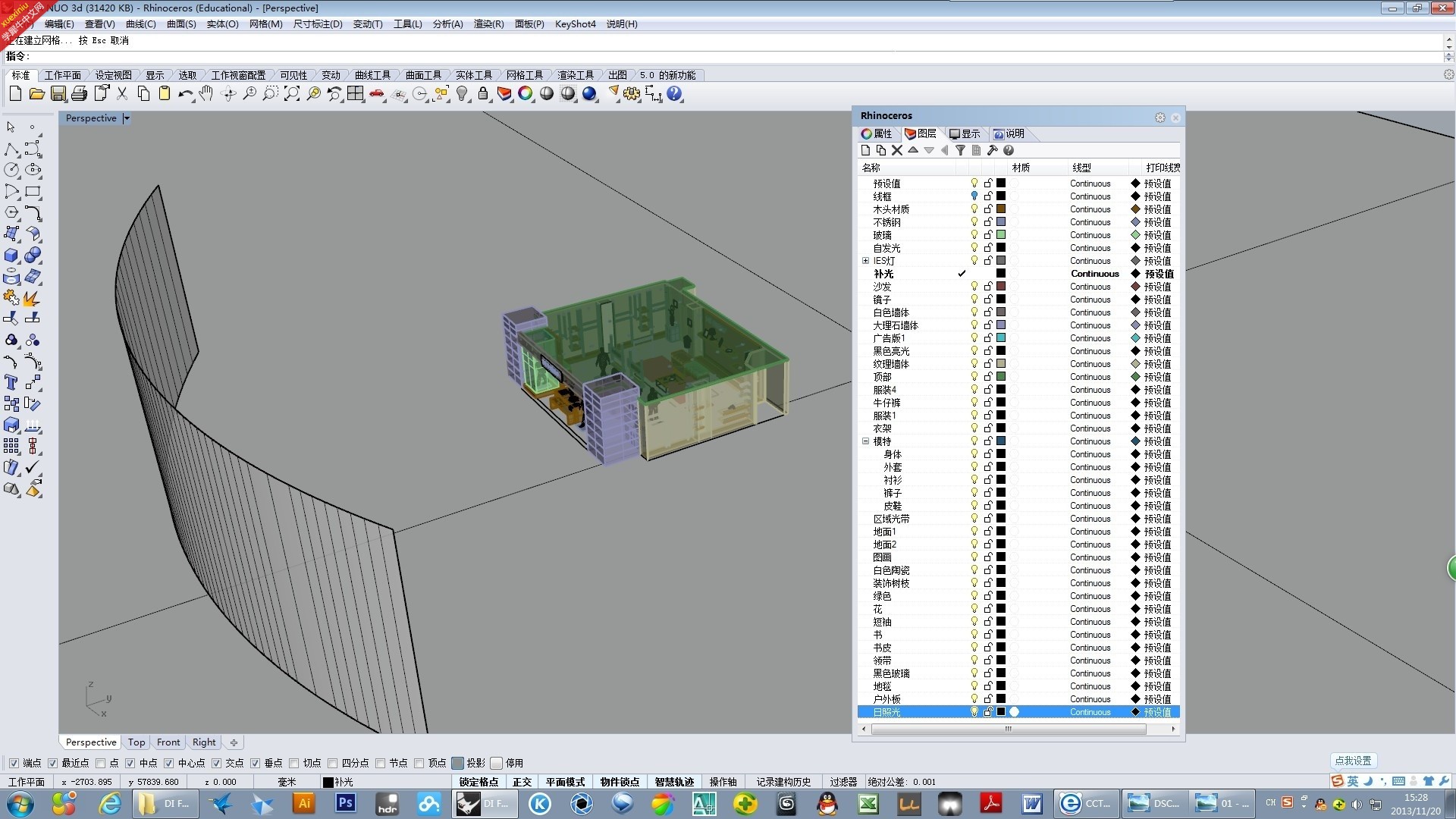Open a file with the folder icon
Image resolution: width=1456 pixels, height=819 pixels.
coord(36,93)
